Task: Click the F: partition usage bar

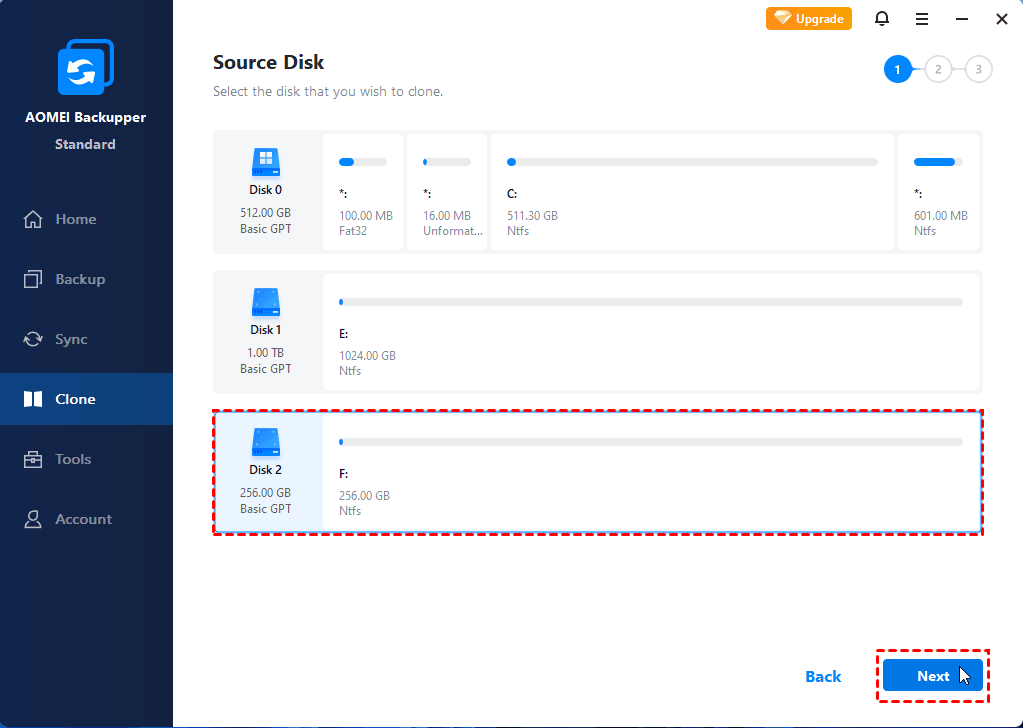Action: tap(650, 441)
